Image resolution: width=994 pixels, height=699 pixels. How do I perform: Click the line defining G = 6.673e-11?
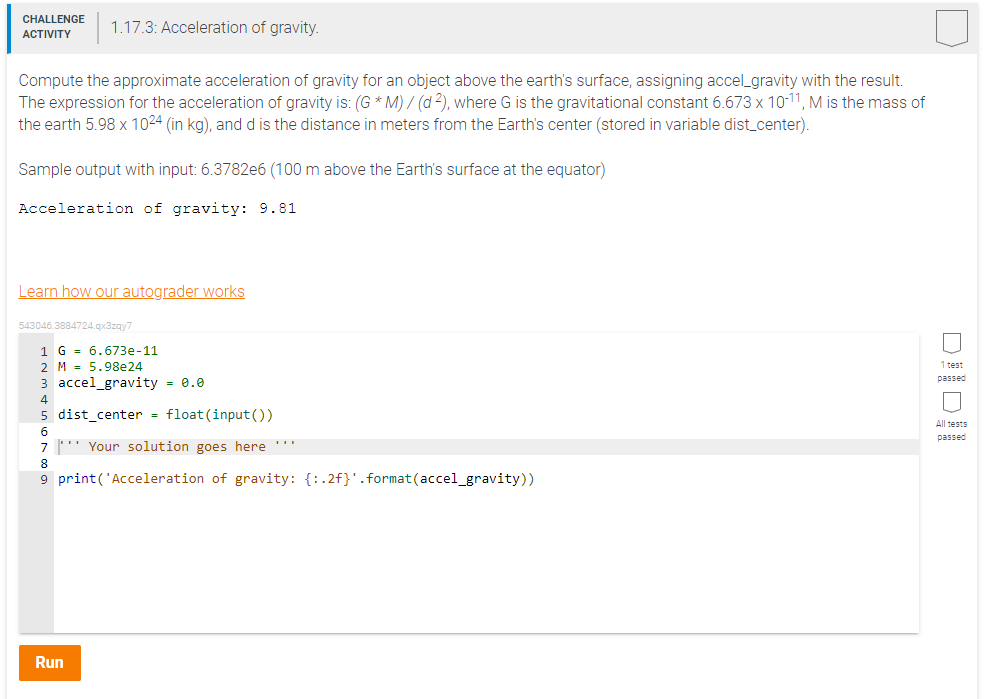110,350
